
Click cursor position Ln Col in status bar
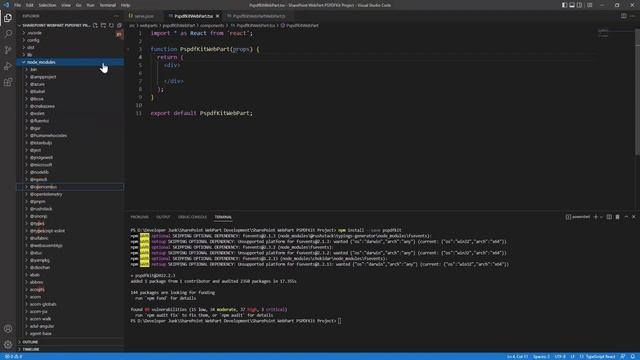pyautogui.click(x=517, y=356)
